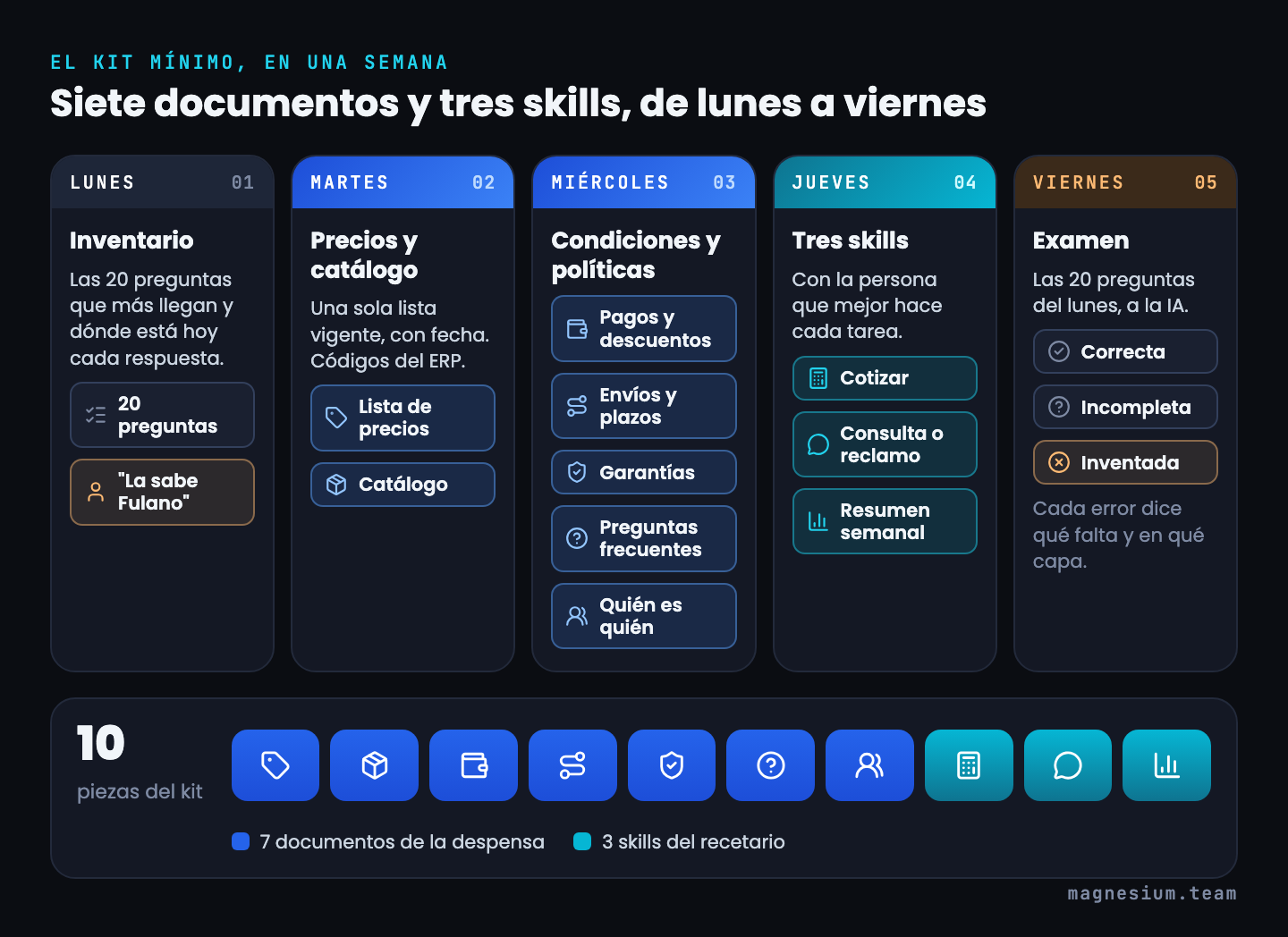Select the people tile in the kit pieces row

[869, 765]
